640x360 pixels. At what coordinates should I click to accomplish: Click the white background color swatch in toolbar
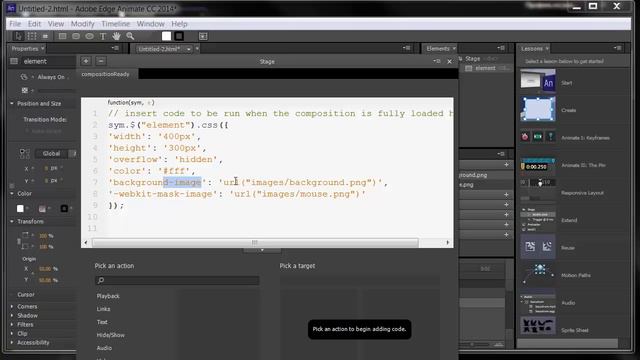click(x=167, y=36)
